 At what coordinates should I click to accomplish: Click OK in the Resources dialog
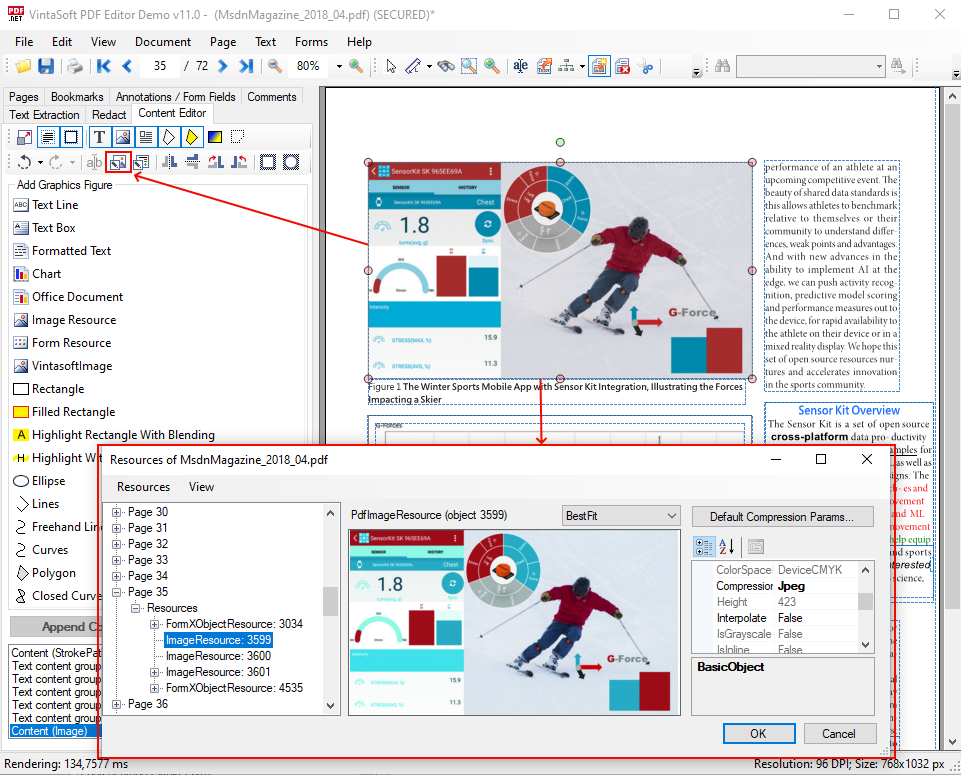pyautogui.click(x=759, y=734)
